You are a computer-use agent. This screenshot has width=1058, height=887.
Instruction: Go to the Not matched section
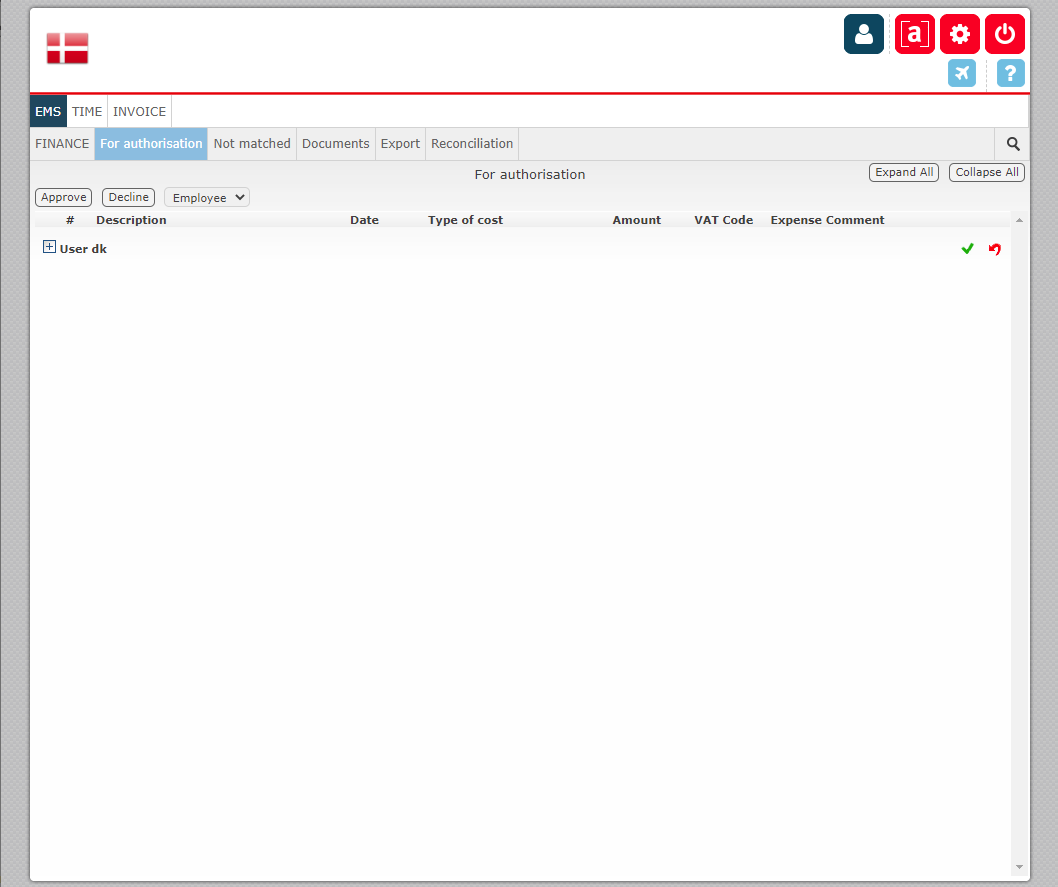click(252, 143)
